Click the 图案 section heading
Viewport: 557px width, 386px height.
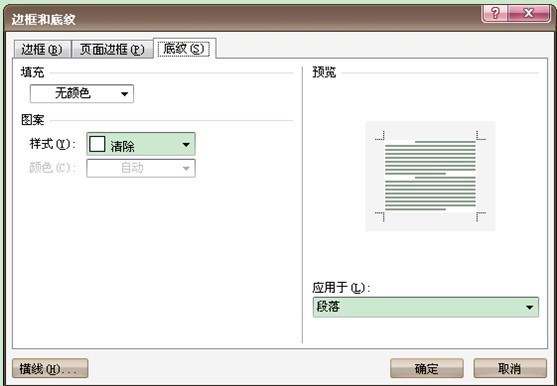tap(33, 120)
